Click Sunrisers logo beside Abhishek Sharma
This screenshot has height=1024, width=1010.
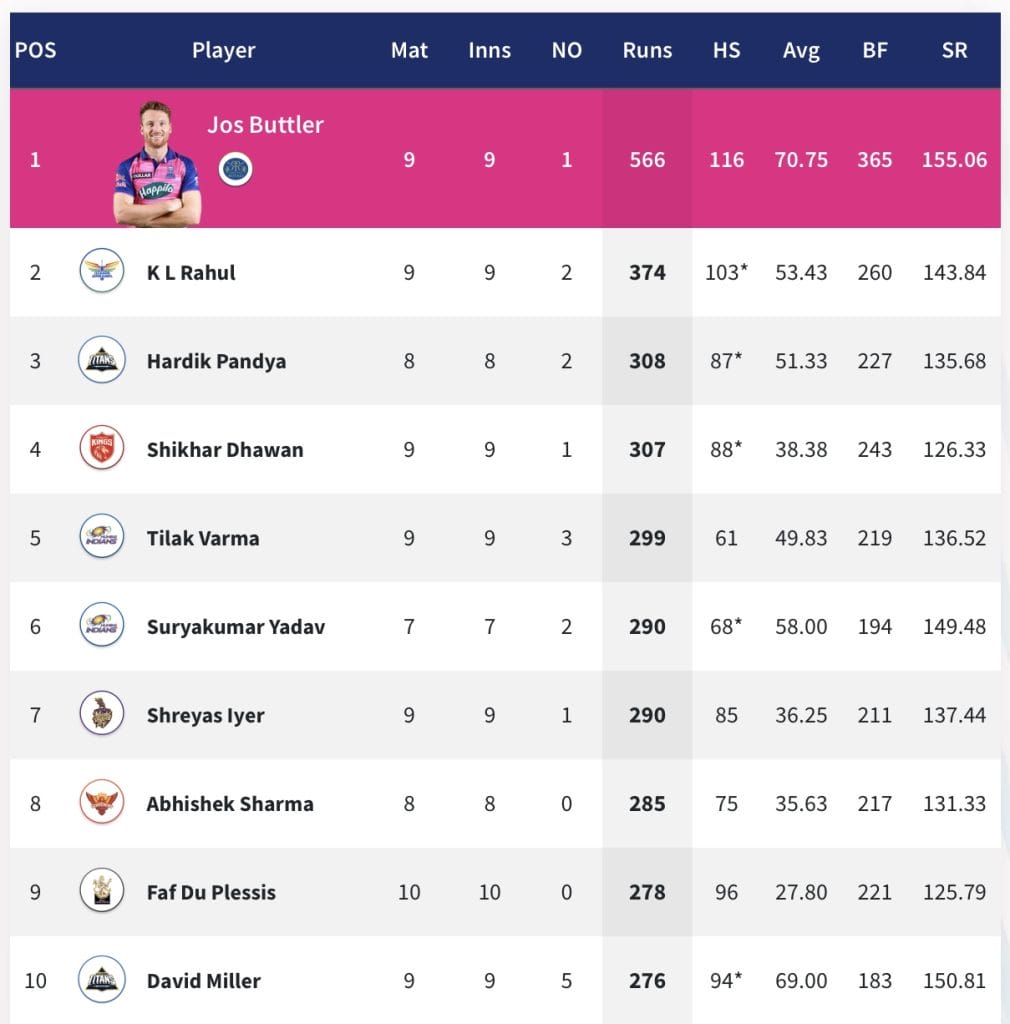tap(101, 802)
